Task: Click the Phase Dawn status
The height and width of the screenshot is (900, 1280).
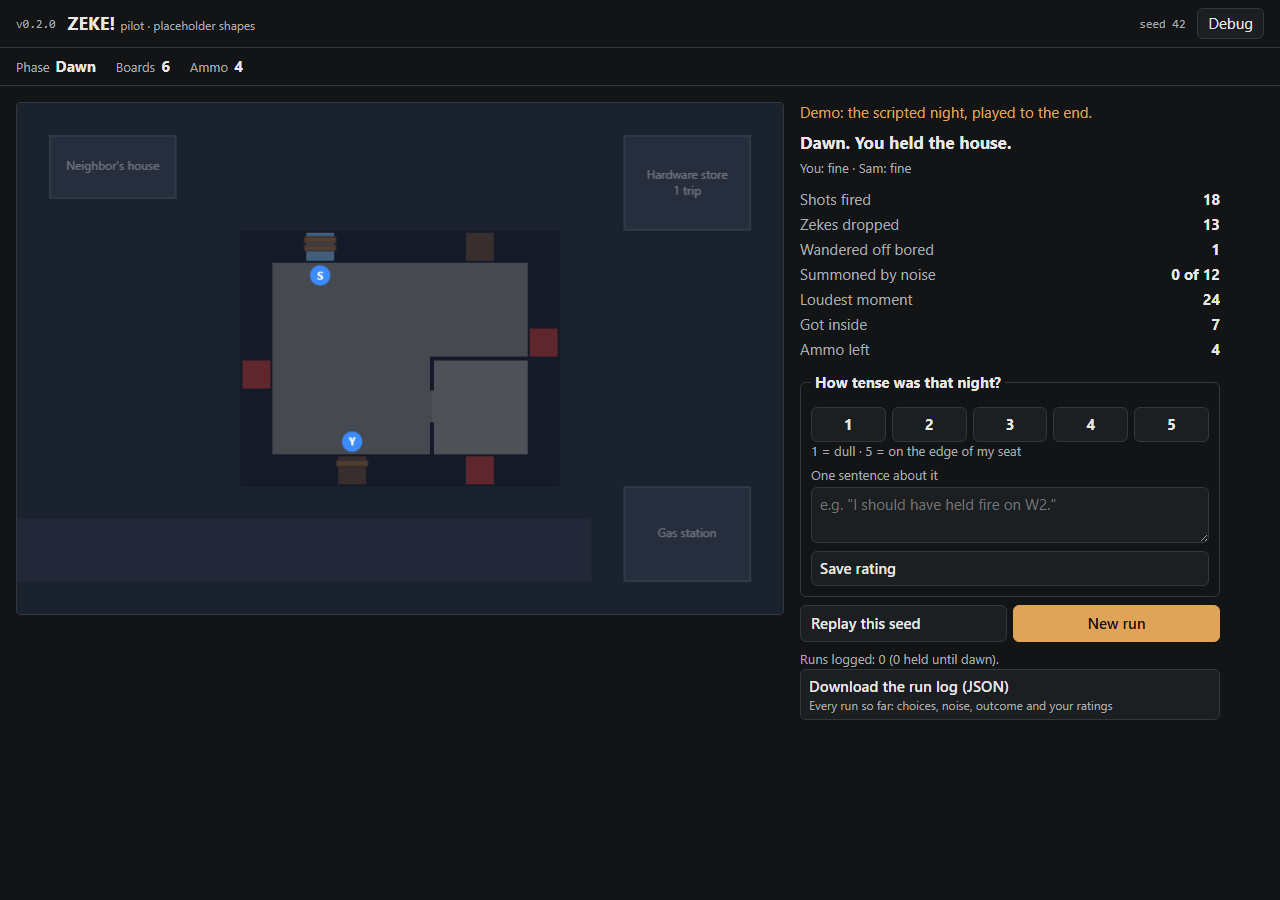Action: [x=56, y=67]
